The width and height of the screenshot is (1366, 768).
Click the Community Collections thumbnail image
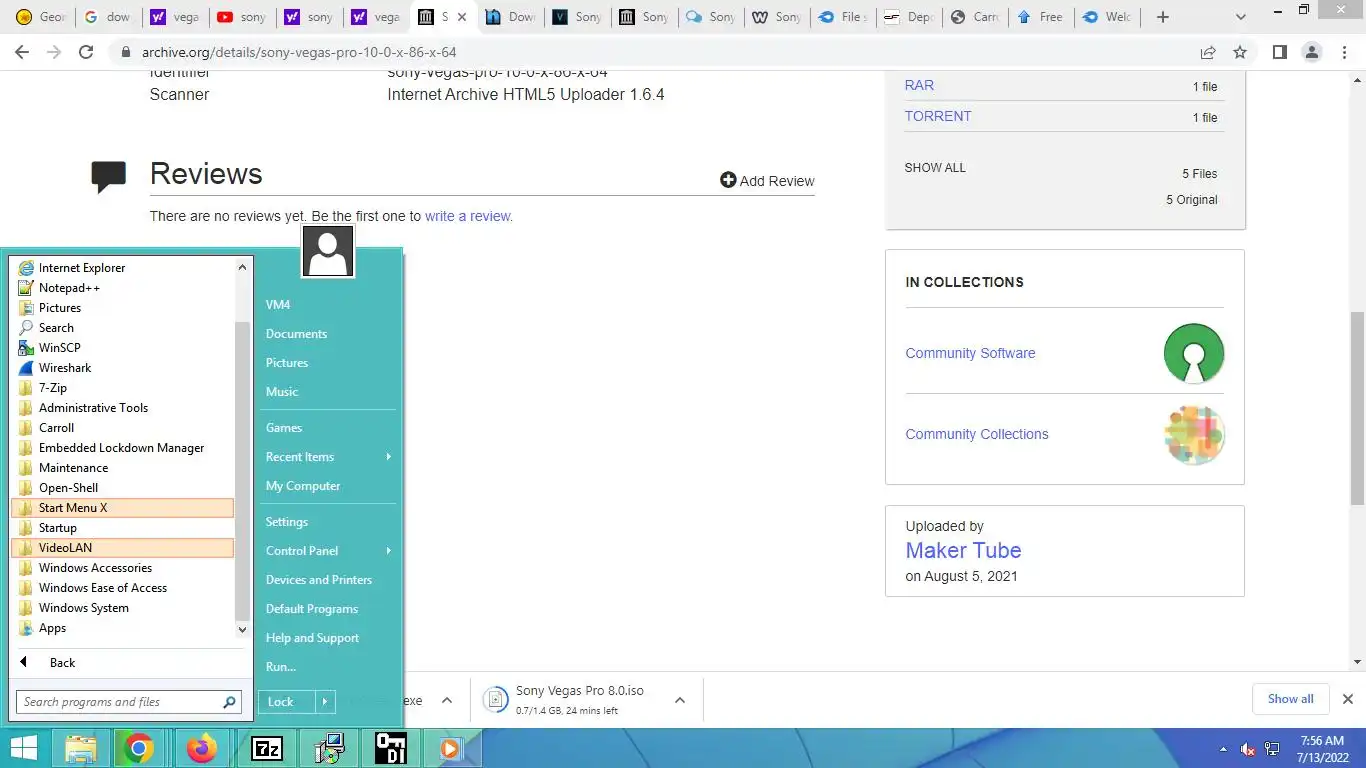coord(1194,434)
